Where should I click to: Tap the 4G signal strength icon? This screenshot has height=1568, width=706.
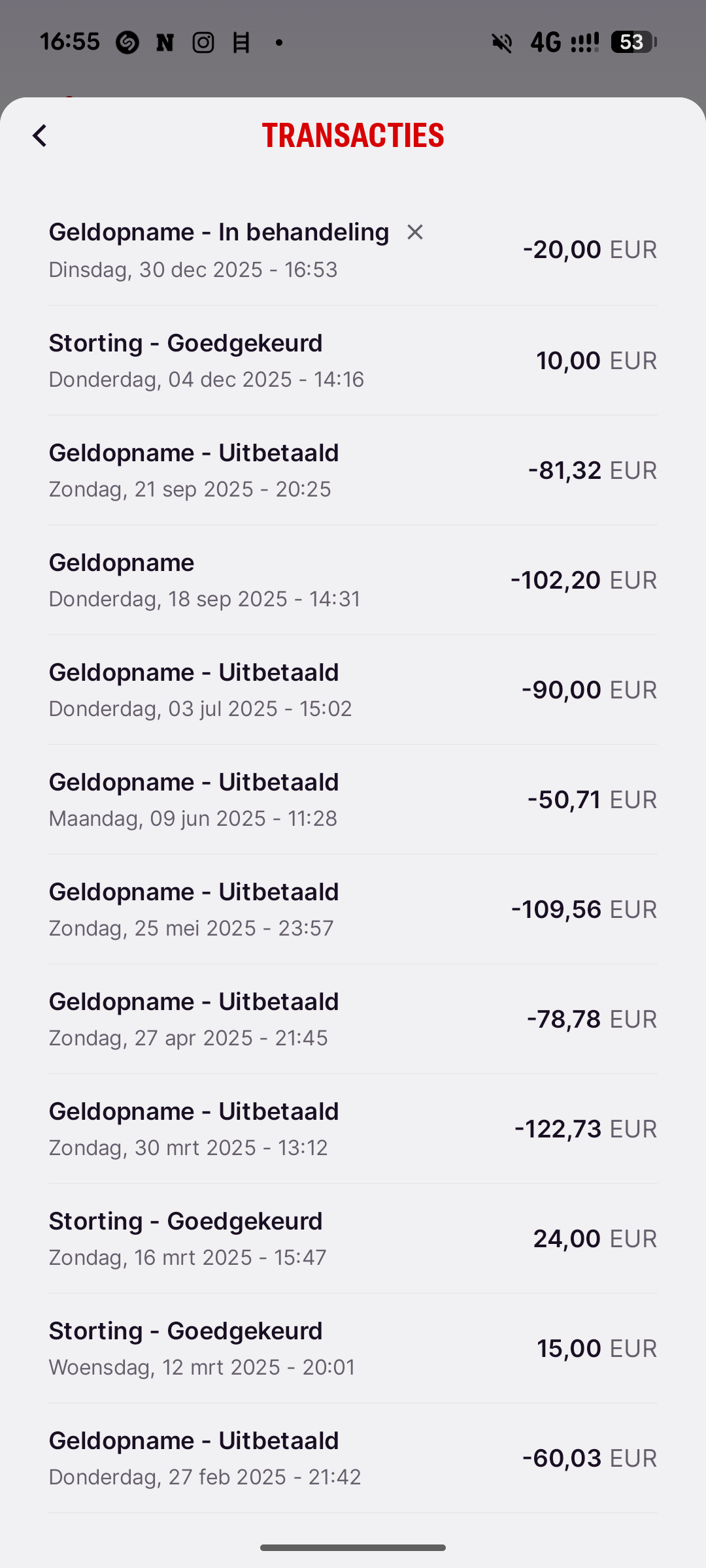tap(565, 43)
